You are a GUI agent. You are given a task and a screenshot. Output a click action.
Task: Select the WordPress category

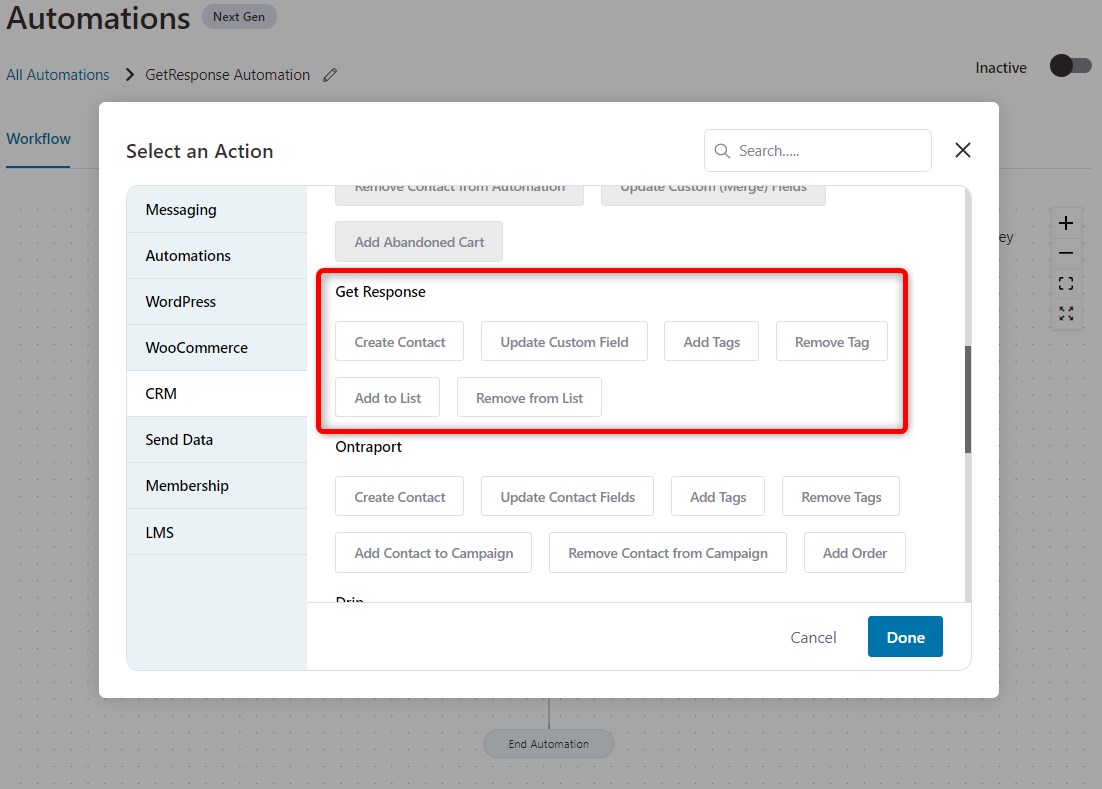216,301
